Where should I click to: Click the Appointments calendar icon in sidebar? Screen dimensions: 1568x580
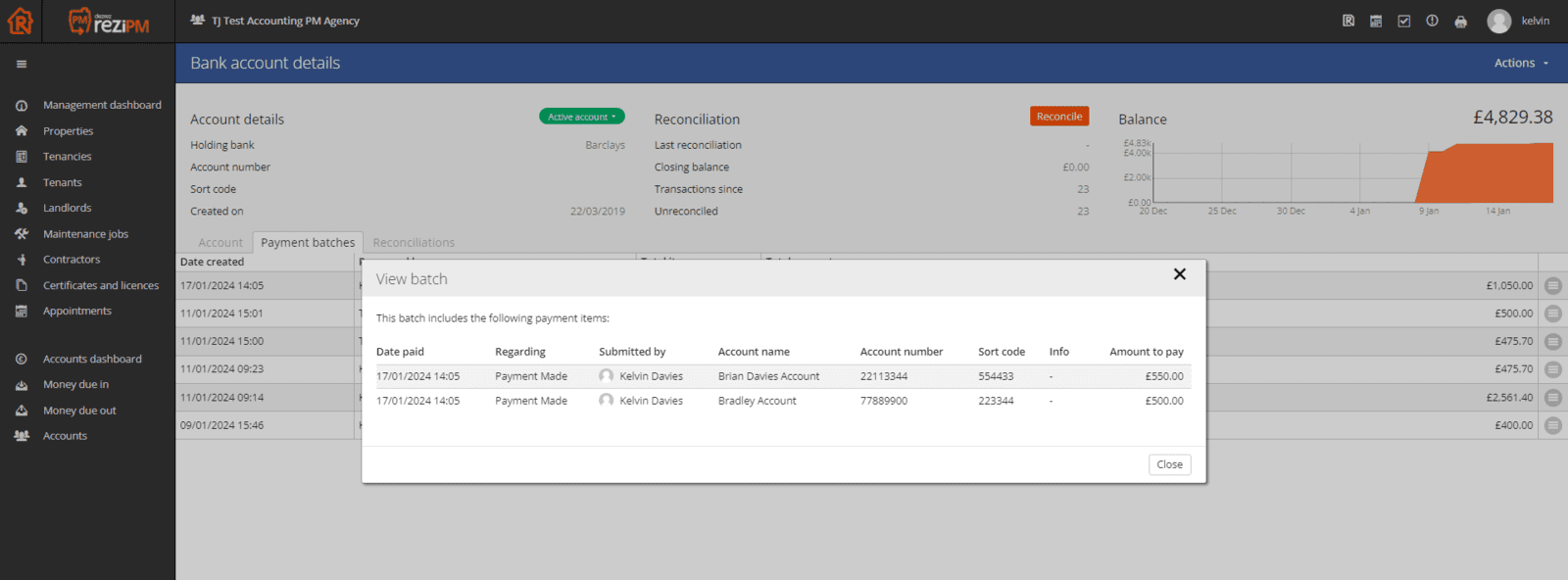22,311
